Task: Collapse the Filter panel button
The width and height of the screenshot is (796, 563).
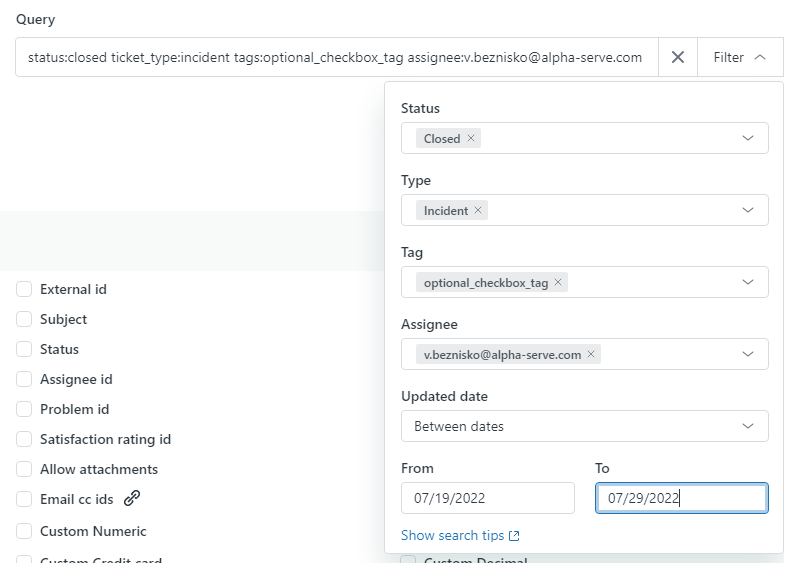Action: [740, 58]
